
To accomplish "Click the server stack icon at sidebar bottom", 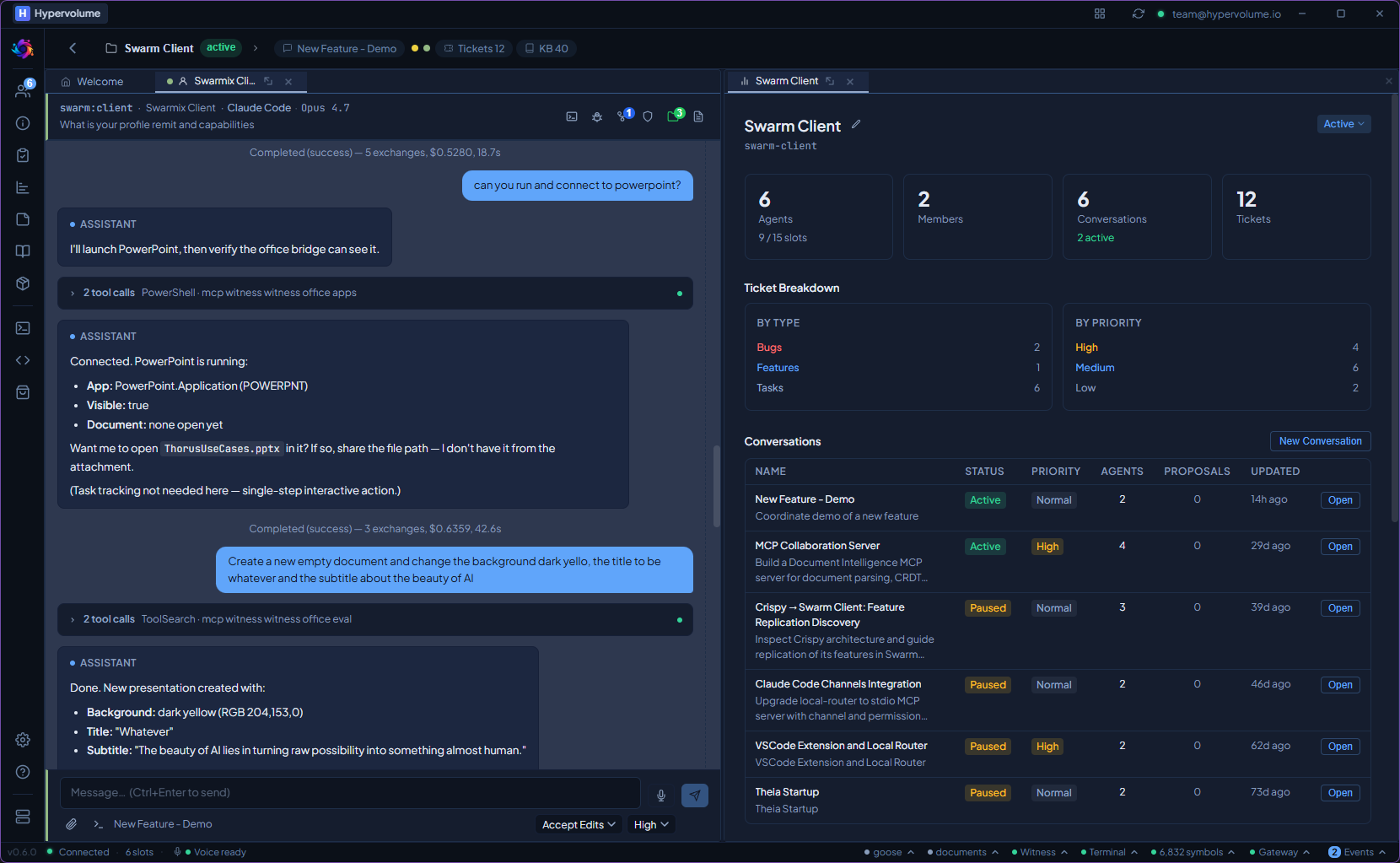I will pyautogui.click(x=23, y=817).
